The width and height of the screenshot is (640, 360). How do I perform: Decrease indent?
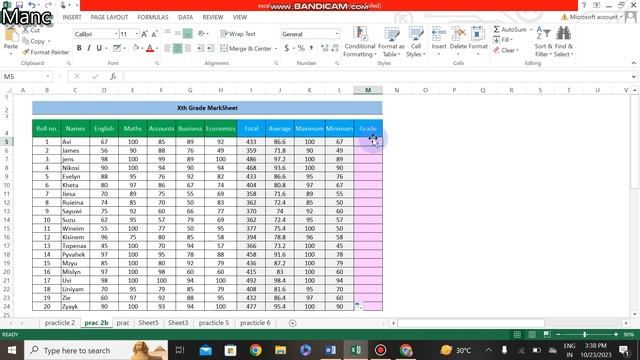200,48
